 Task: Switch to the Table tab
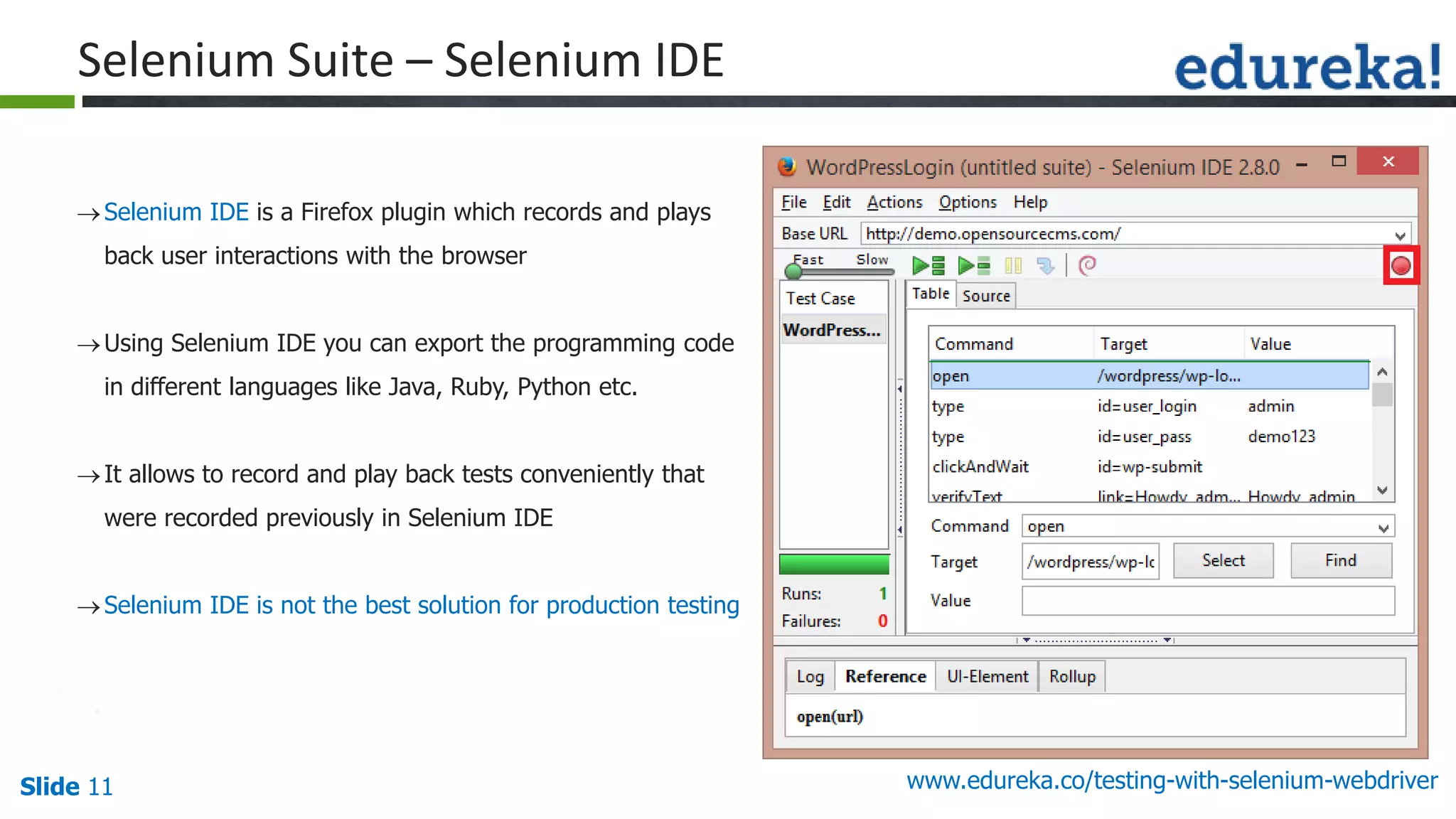point(931,294)
